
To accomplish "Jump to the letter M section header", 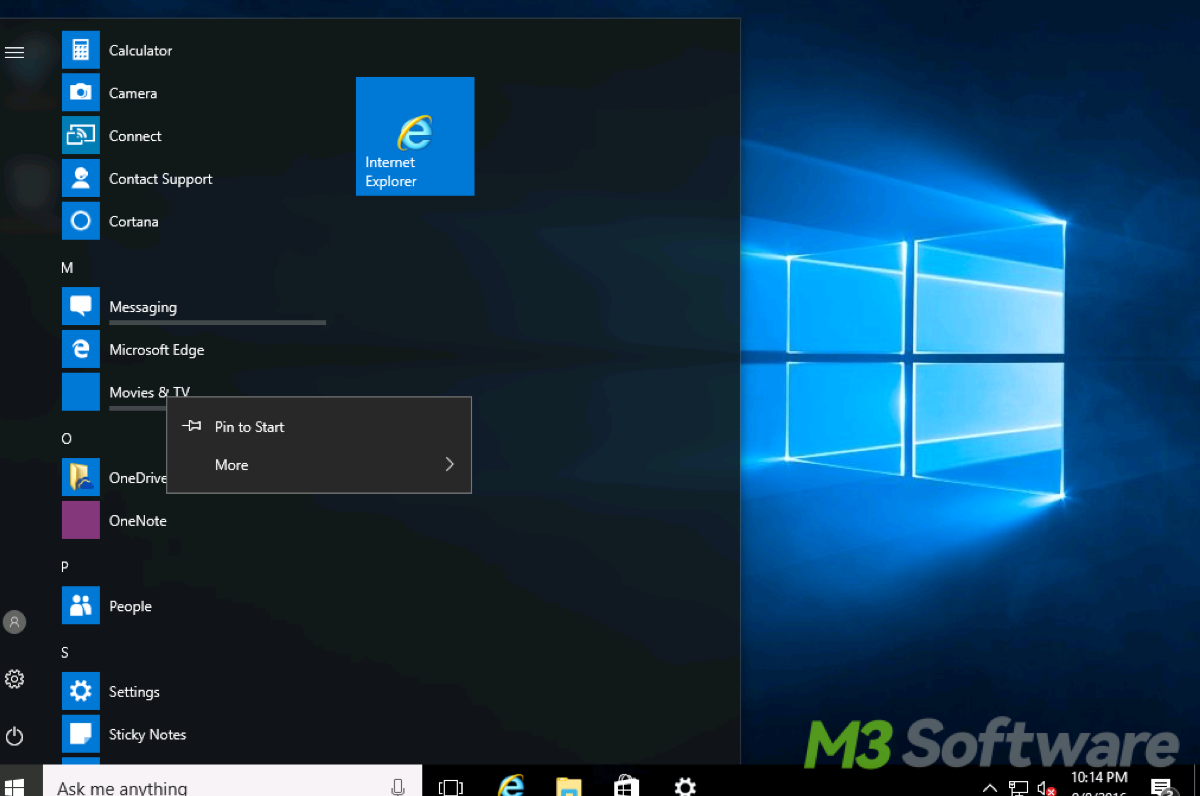I will [x=67, y=268].
